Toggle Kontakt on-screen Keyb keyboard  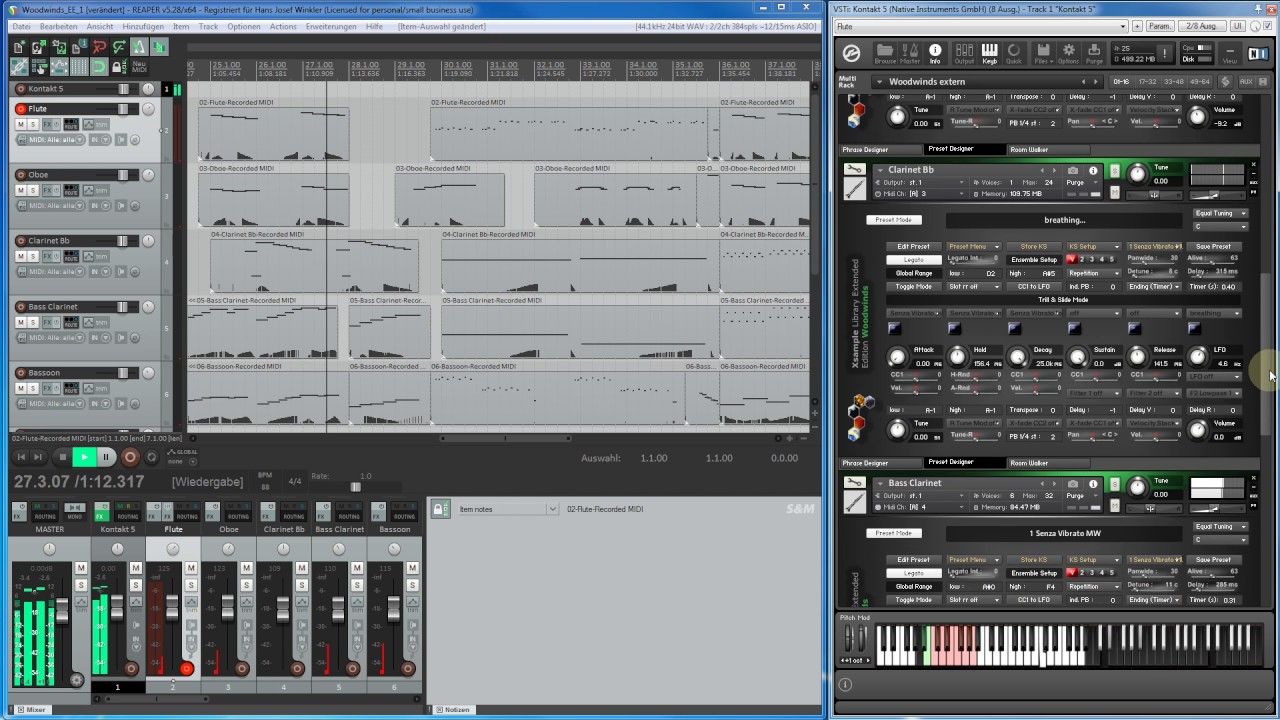(989, 52)
